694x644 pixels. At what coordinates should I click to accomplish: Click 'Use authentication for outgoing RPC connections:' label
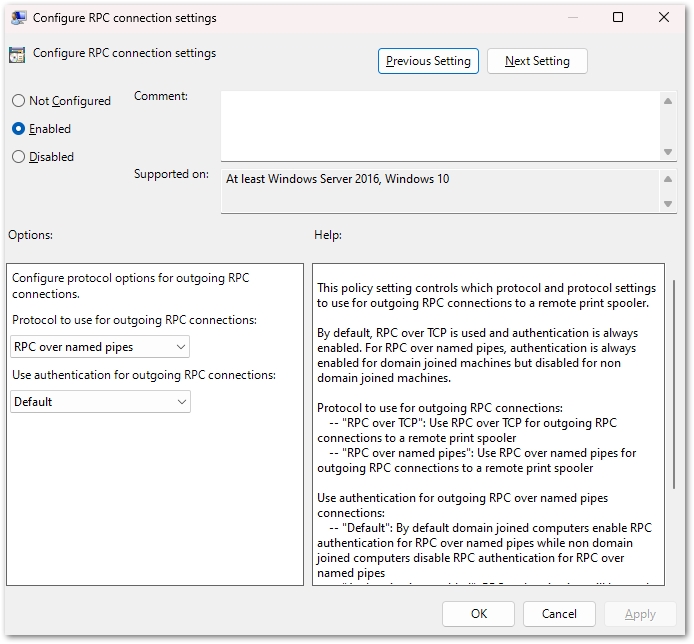point(144,375)
